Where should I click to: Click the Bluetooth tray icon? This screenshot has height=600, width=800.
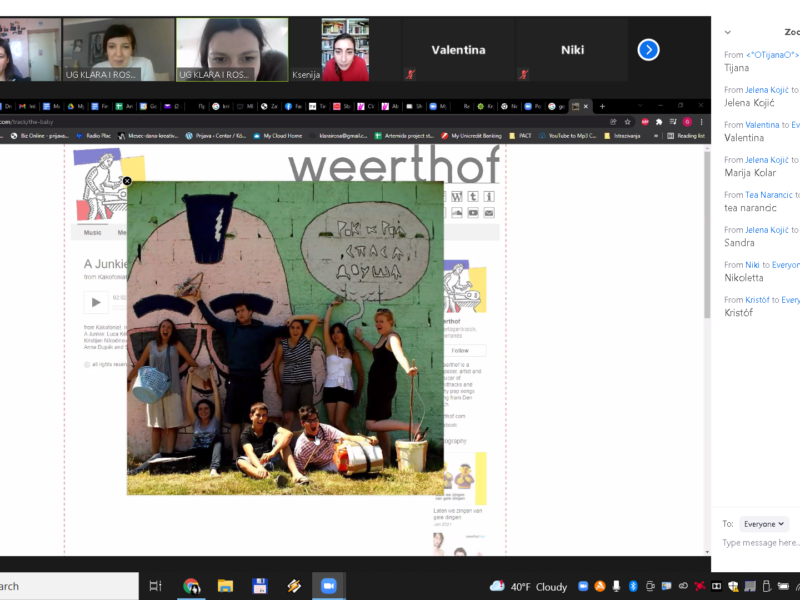[x=633, y=586]
